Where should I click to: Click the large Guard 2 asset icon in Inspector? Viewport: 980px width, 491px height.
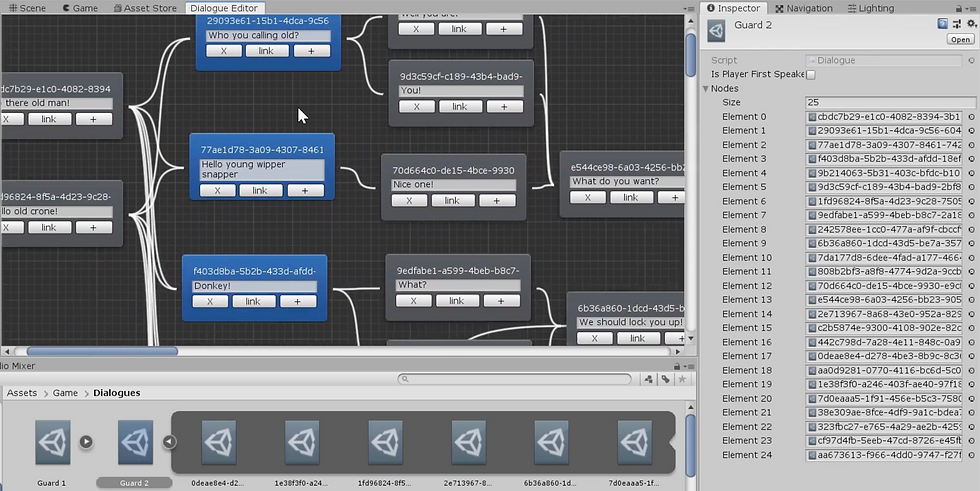pos(716,30)
